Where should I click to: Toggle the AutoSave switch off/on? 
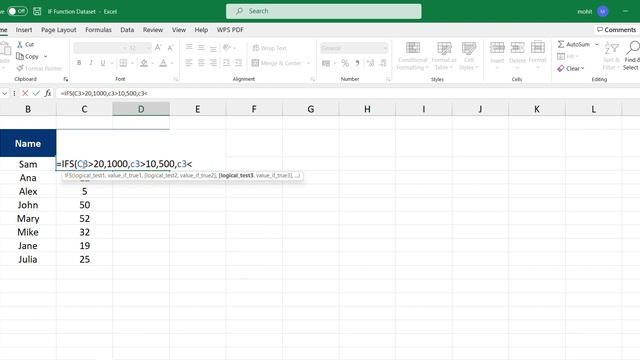(17, 11)
